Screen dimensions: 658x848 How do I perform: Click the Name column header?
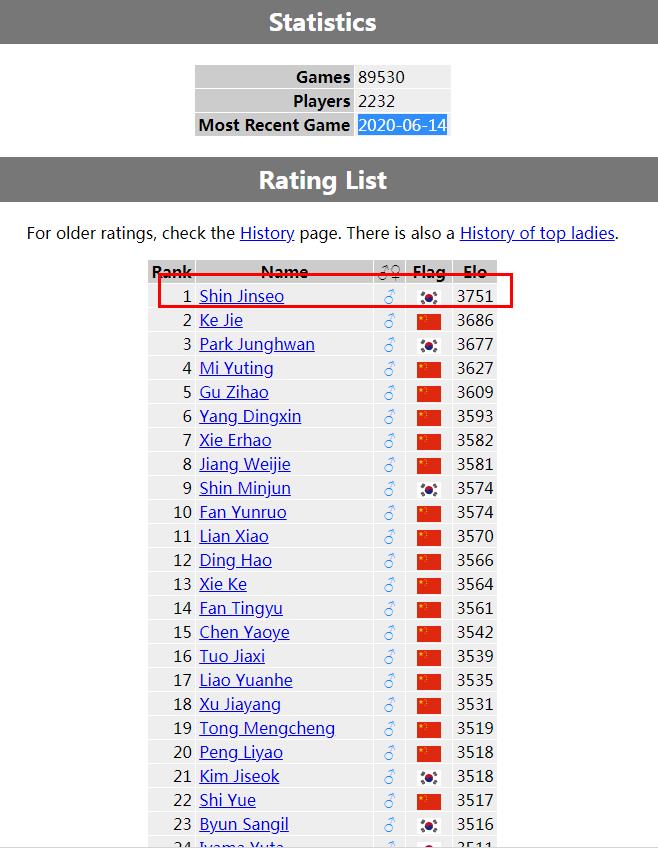pos(284,272)
